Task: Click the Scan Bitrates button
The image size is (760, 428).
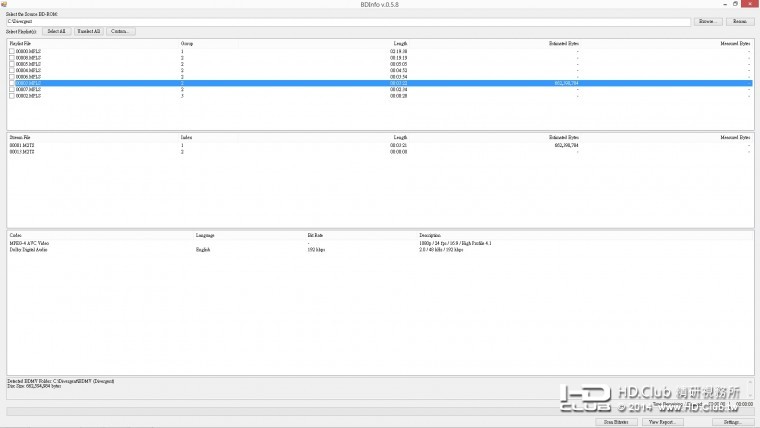Action: tap(615, 423)
